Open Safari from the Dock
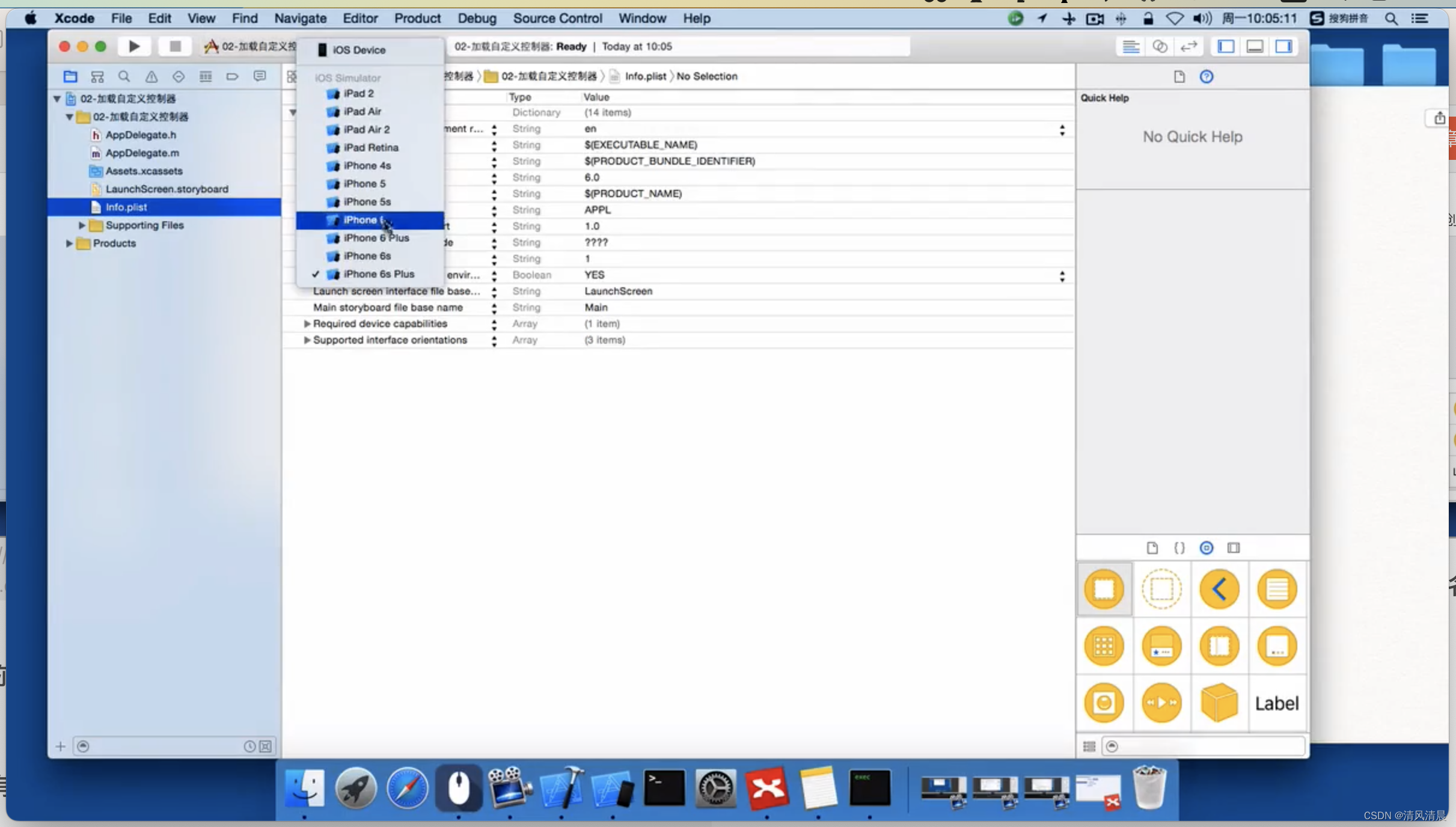Viewport: 1456px width, 827px height. pyautogui.click(x=408, y=788)
